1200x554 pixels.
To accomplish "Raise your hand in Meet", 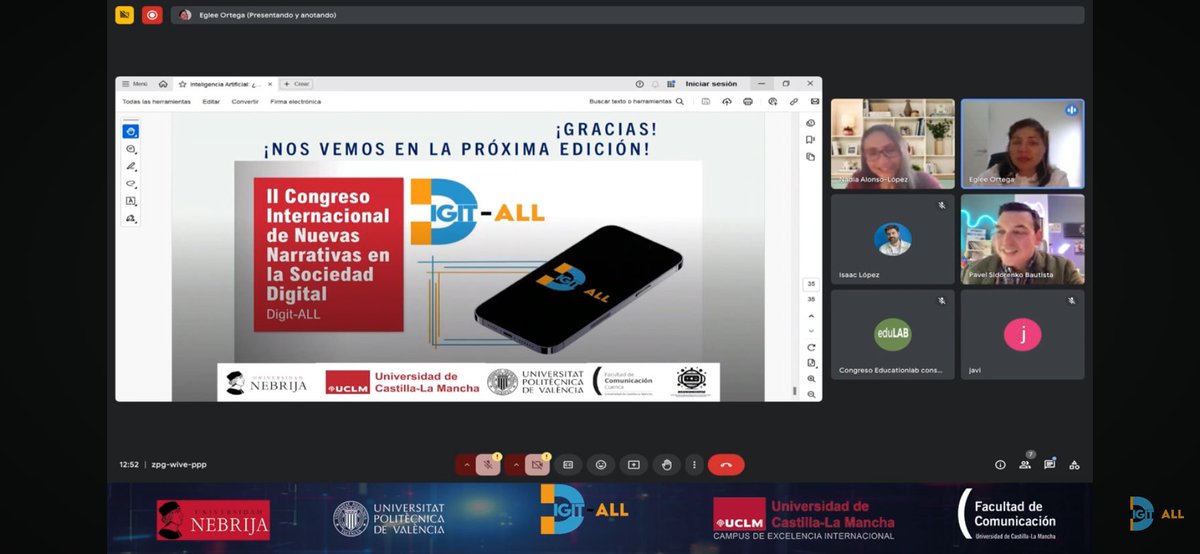I will (x=666, y=464).
